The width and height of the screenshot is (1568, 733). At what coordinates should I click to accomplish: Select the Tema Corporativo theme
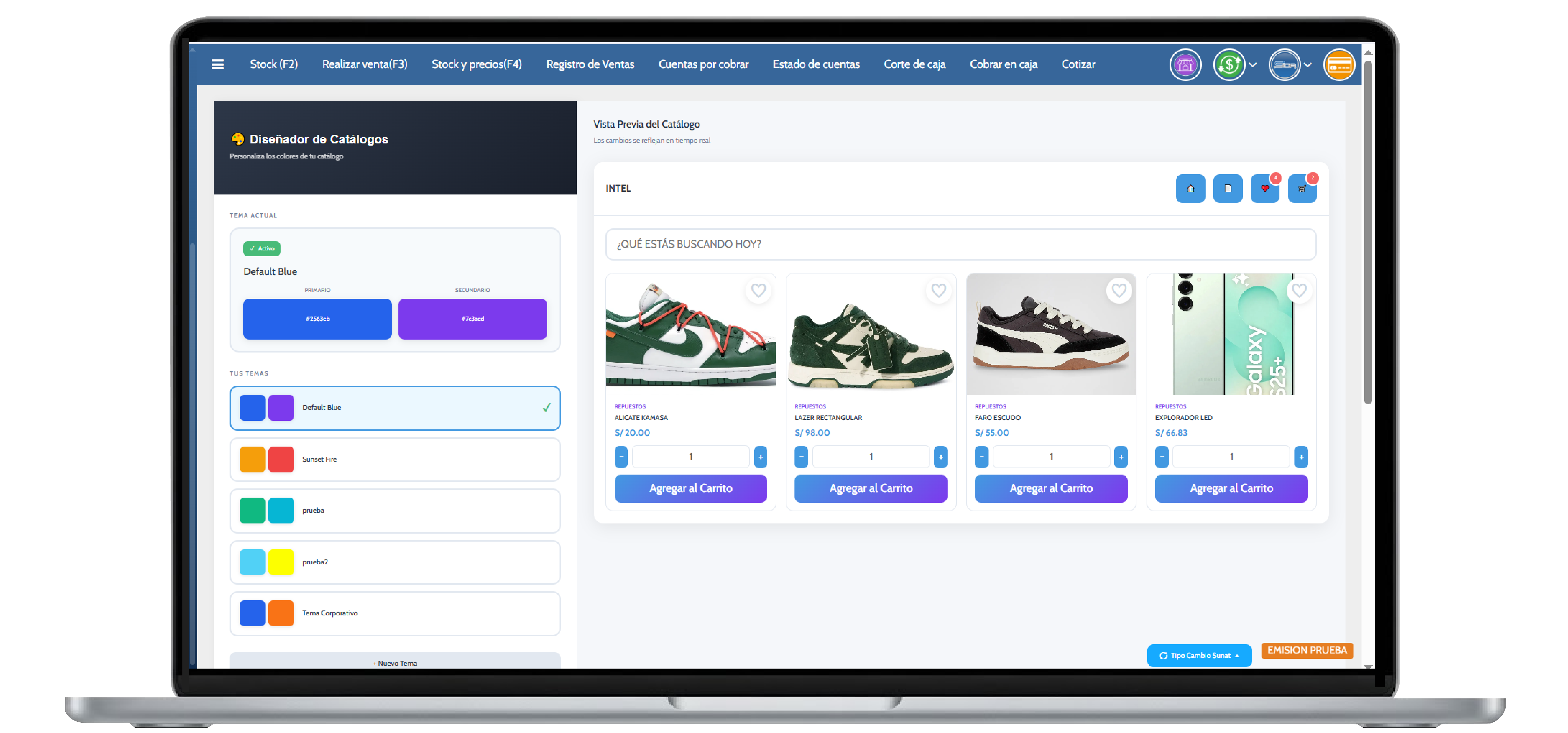(x=395, y=614)
